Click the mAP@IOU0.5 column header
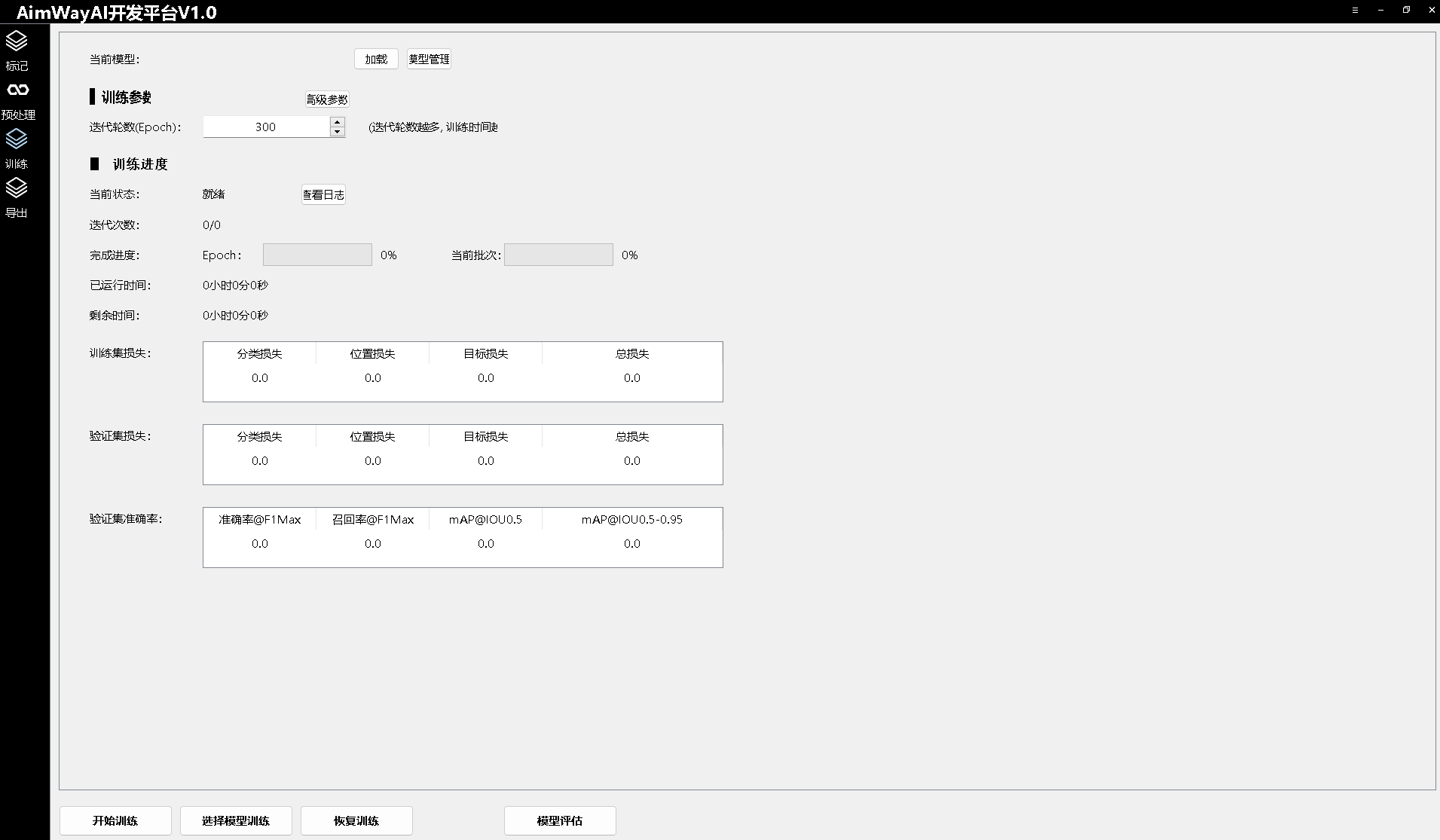1440x840 pixels. [486, 519]
